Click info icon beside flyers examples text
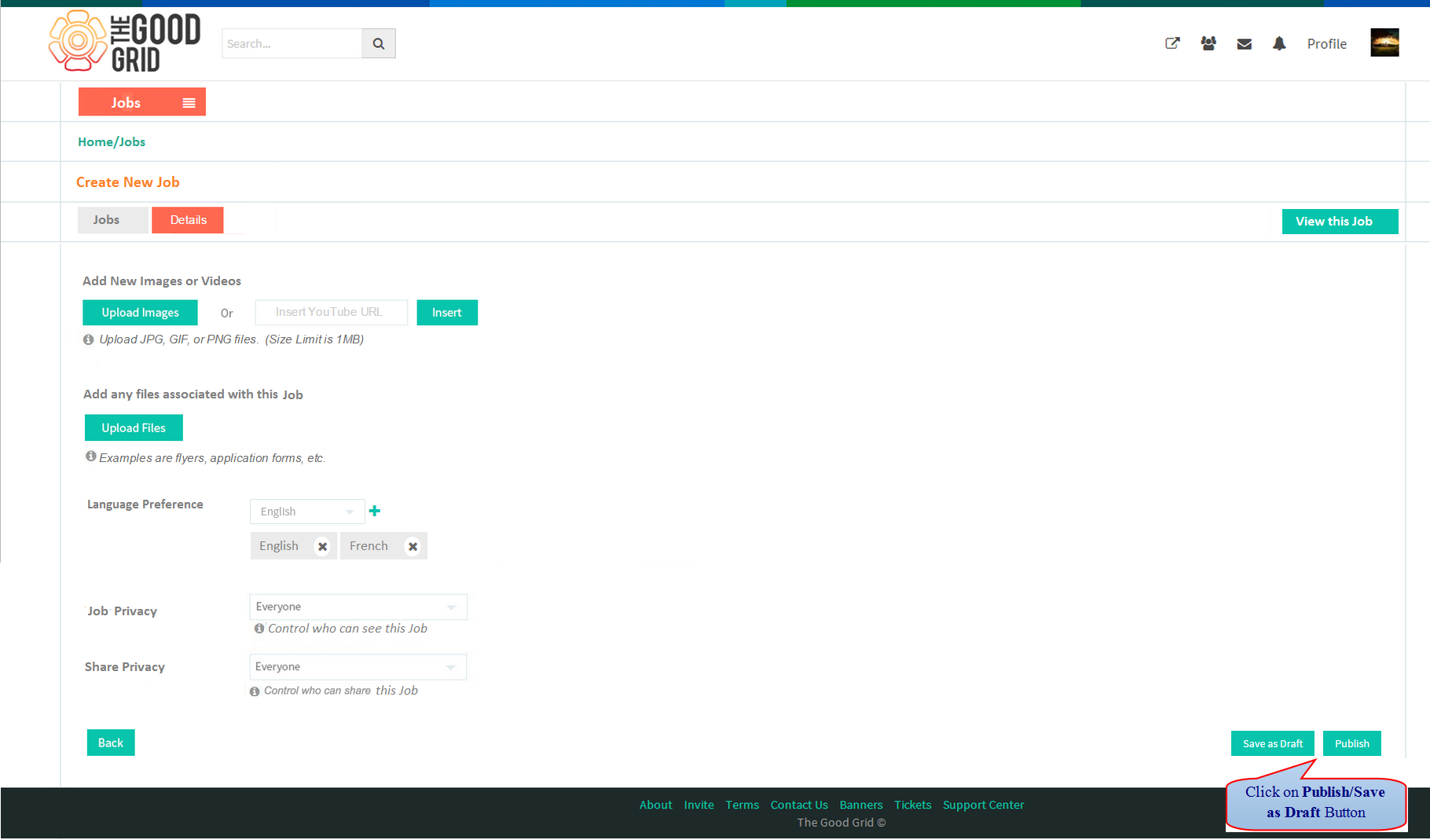The height and width of the screenshot is (840, 1430). pyautogui.click(x=91, y=457)
